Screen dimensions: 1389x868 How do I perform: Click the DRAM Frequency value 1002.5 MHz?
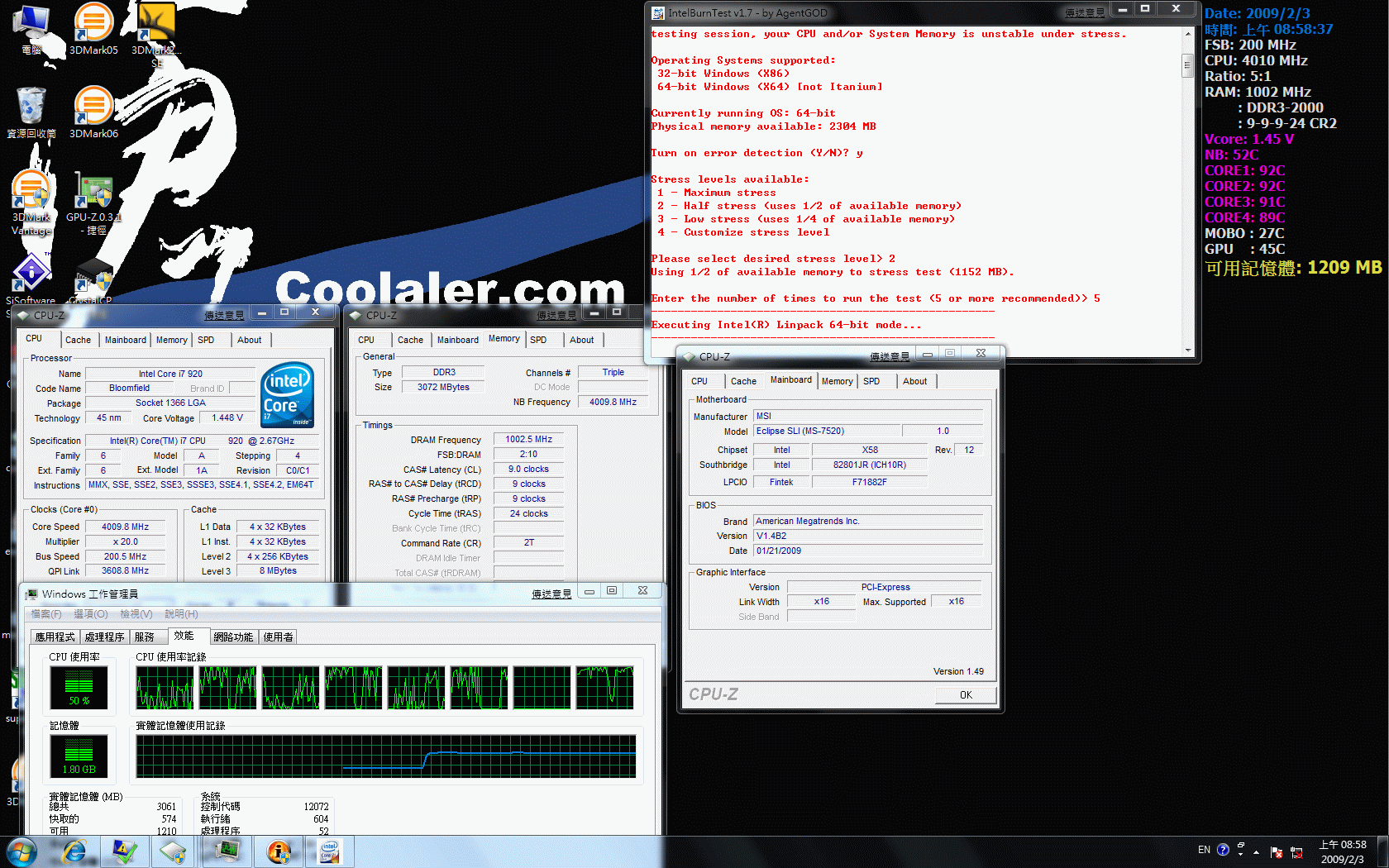pyautogui.click(x=529, y=440)
